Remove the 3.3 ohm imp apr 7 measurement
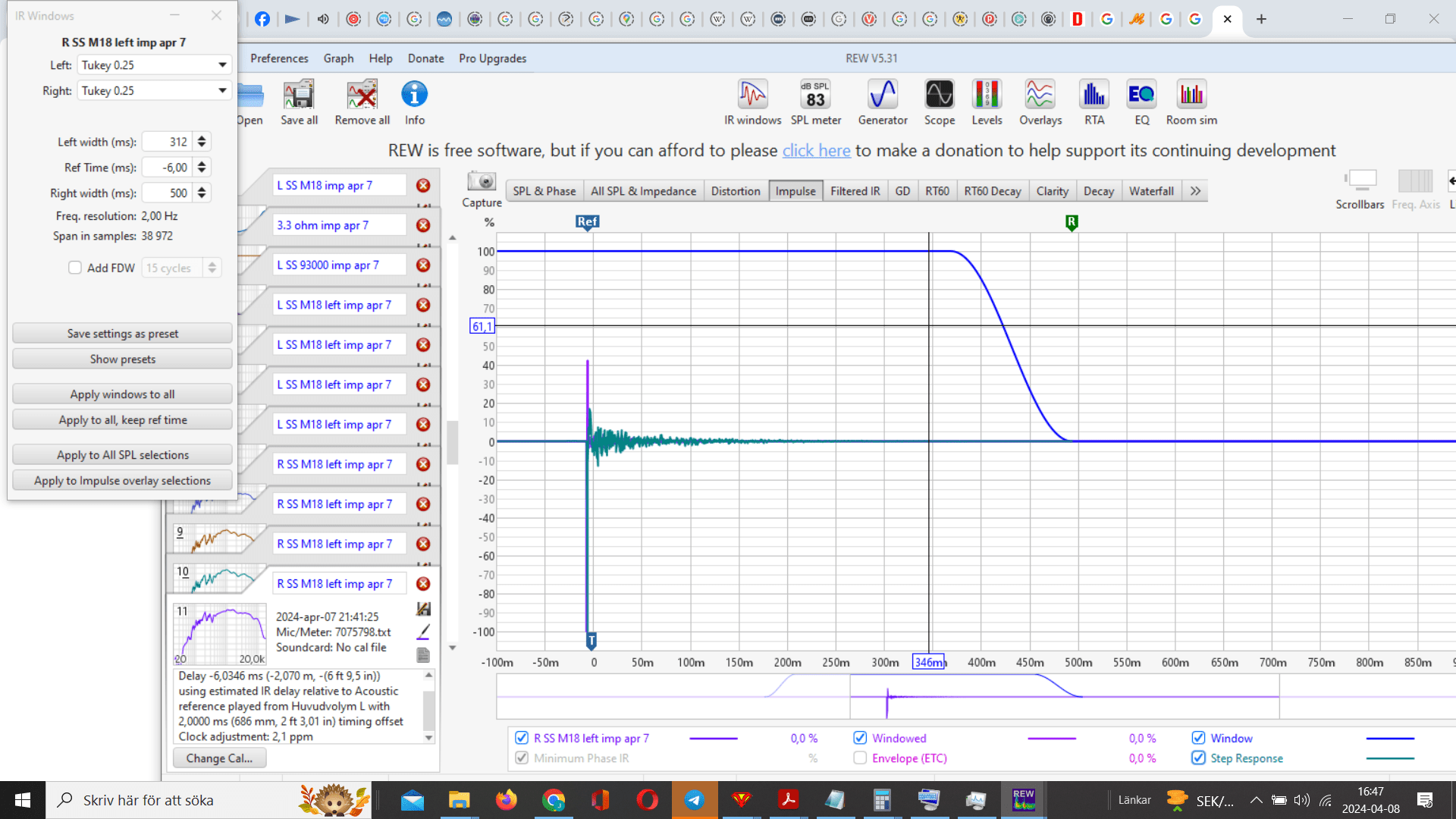Image resolution: width=1456 pixels, height=819 pixels. (x=423, y=225)
